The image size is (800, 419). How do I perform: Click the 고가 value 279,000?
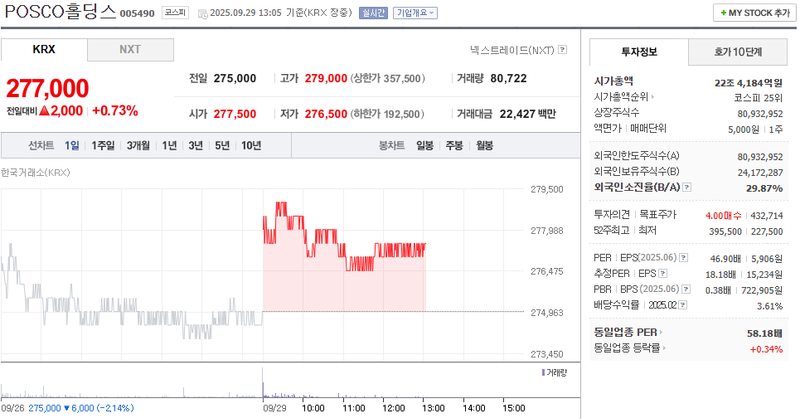[x=326, y=78]
